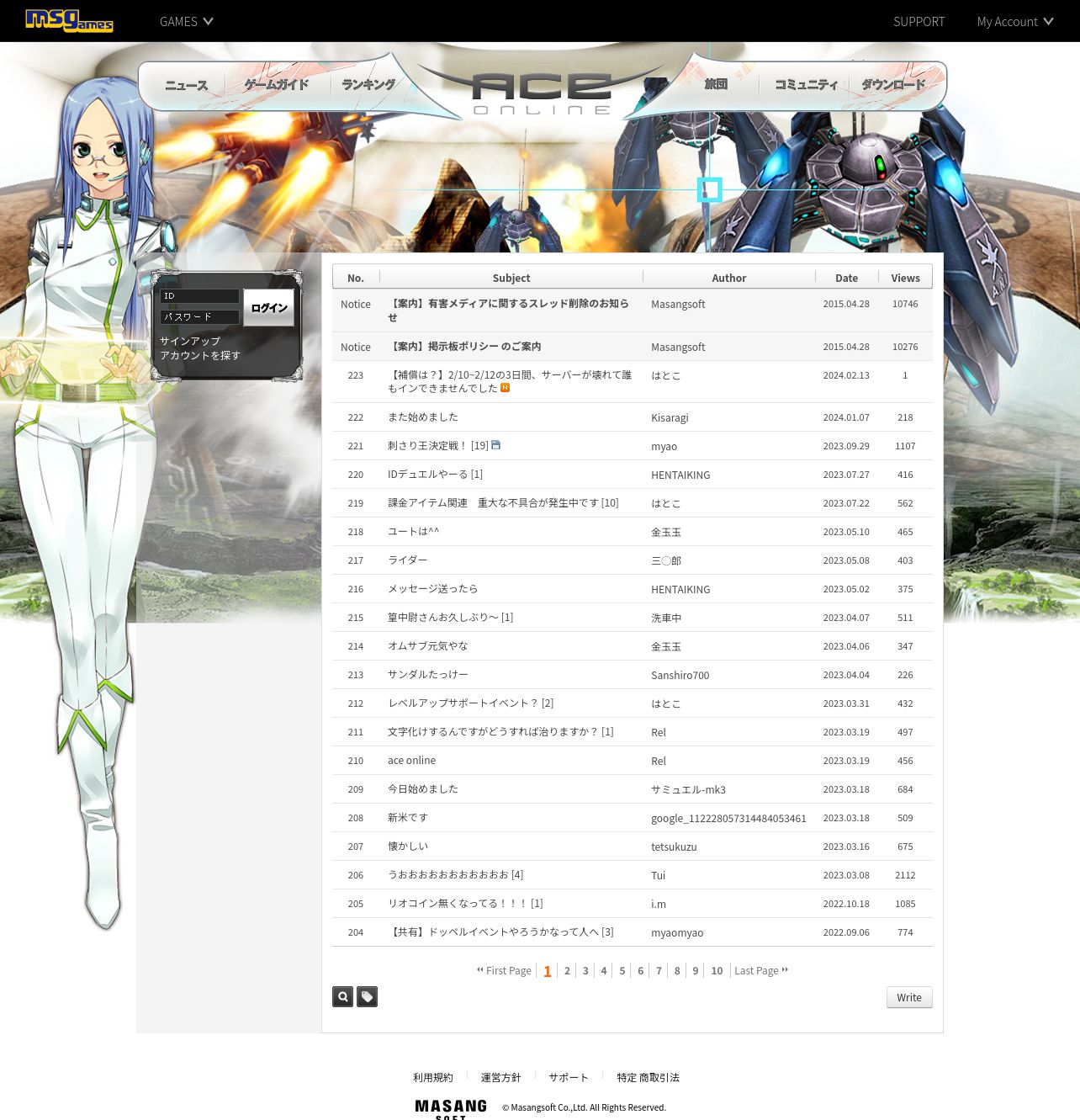Image resolution: width=1080 pixels, height=1120 pixels.
Task: Open the 運営方針 footer link
Action: point(500,1078)
